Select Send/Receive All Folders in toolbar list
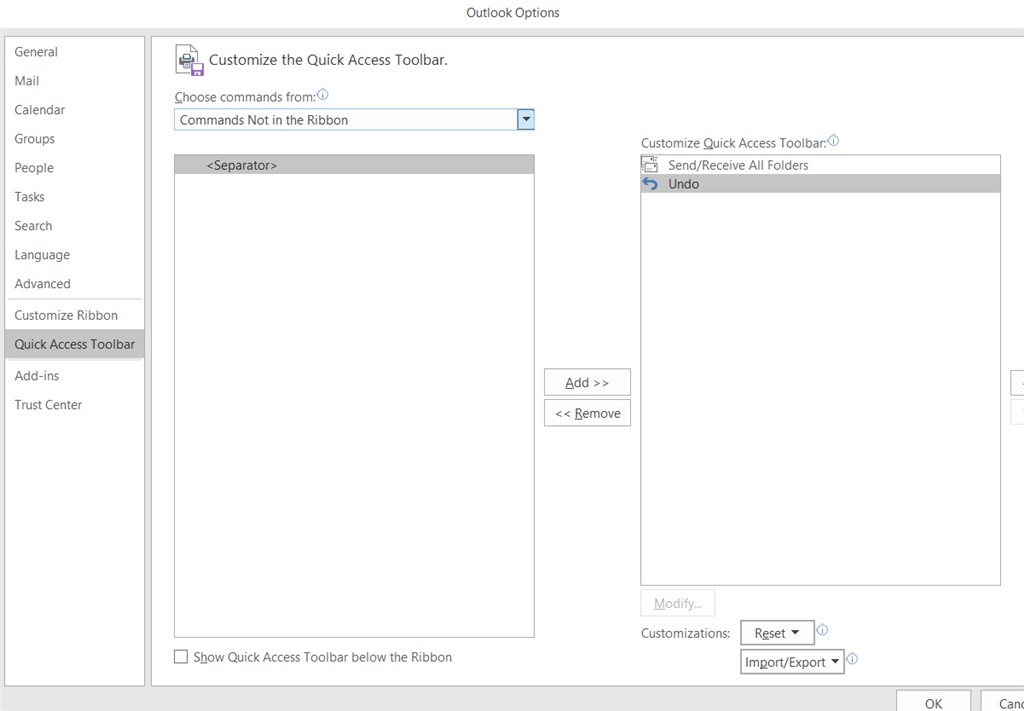The height and width of the screenshot is (711, 1024). 820,165
